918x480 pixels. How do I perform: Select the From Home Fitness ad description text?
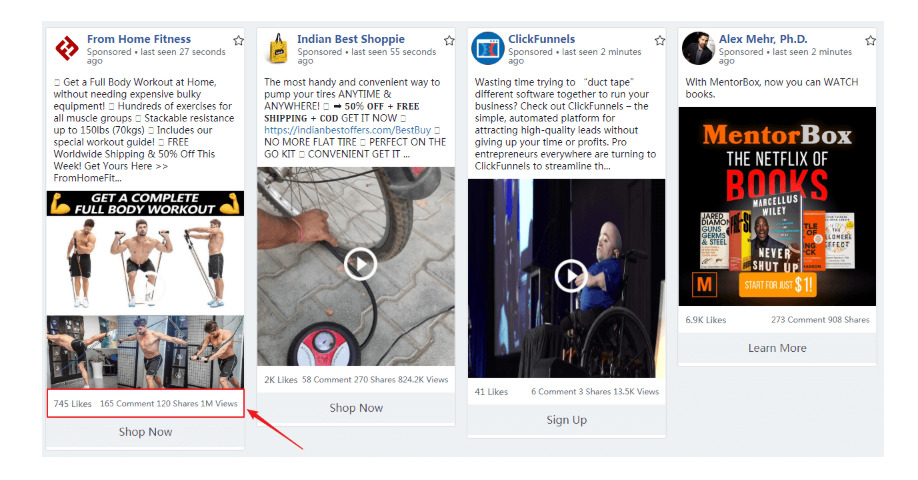(144, 130)
